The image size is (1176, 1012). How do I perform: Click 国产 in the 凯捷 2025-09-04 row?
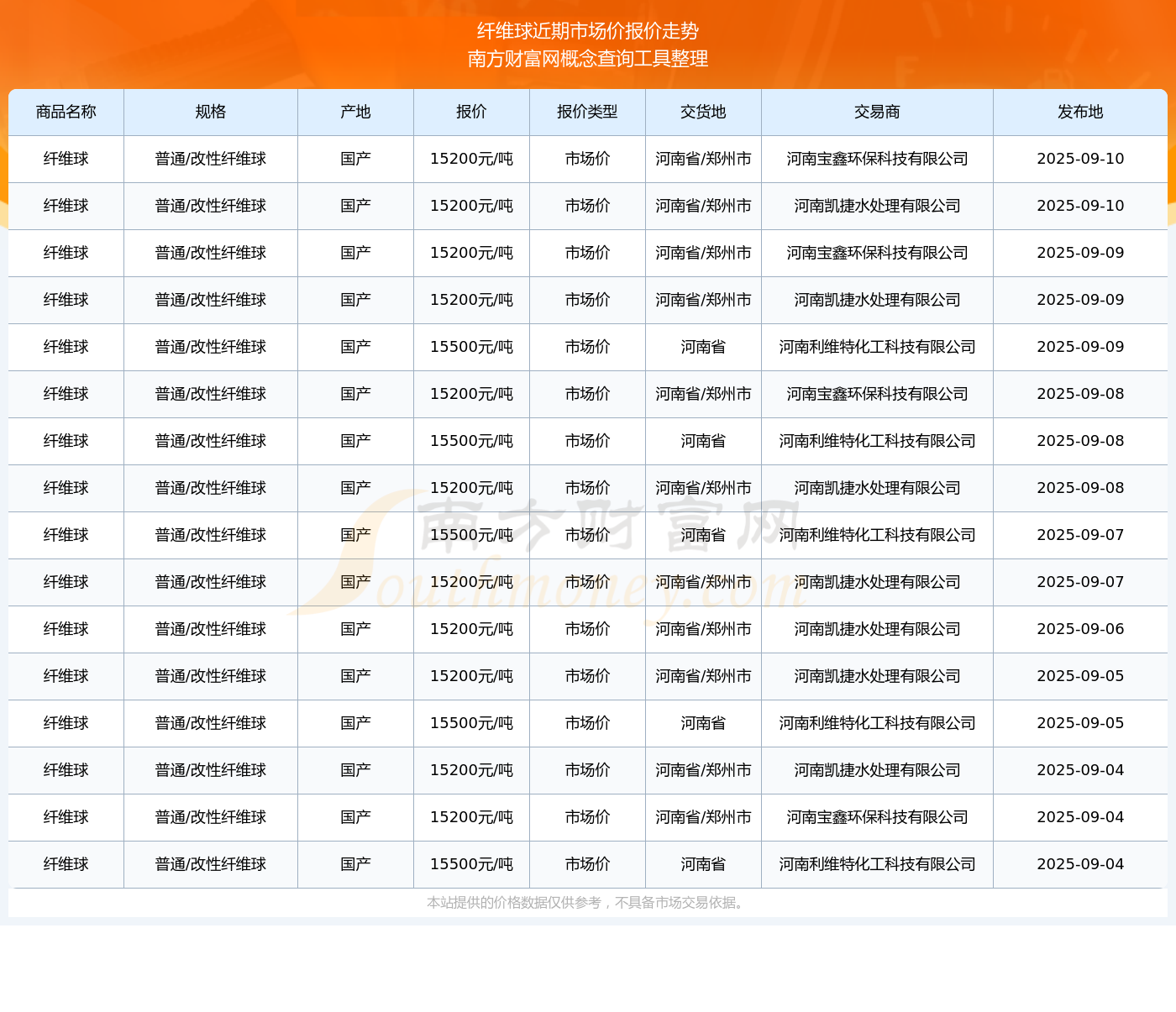click(x=356, y=770)
